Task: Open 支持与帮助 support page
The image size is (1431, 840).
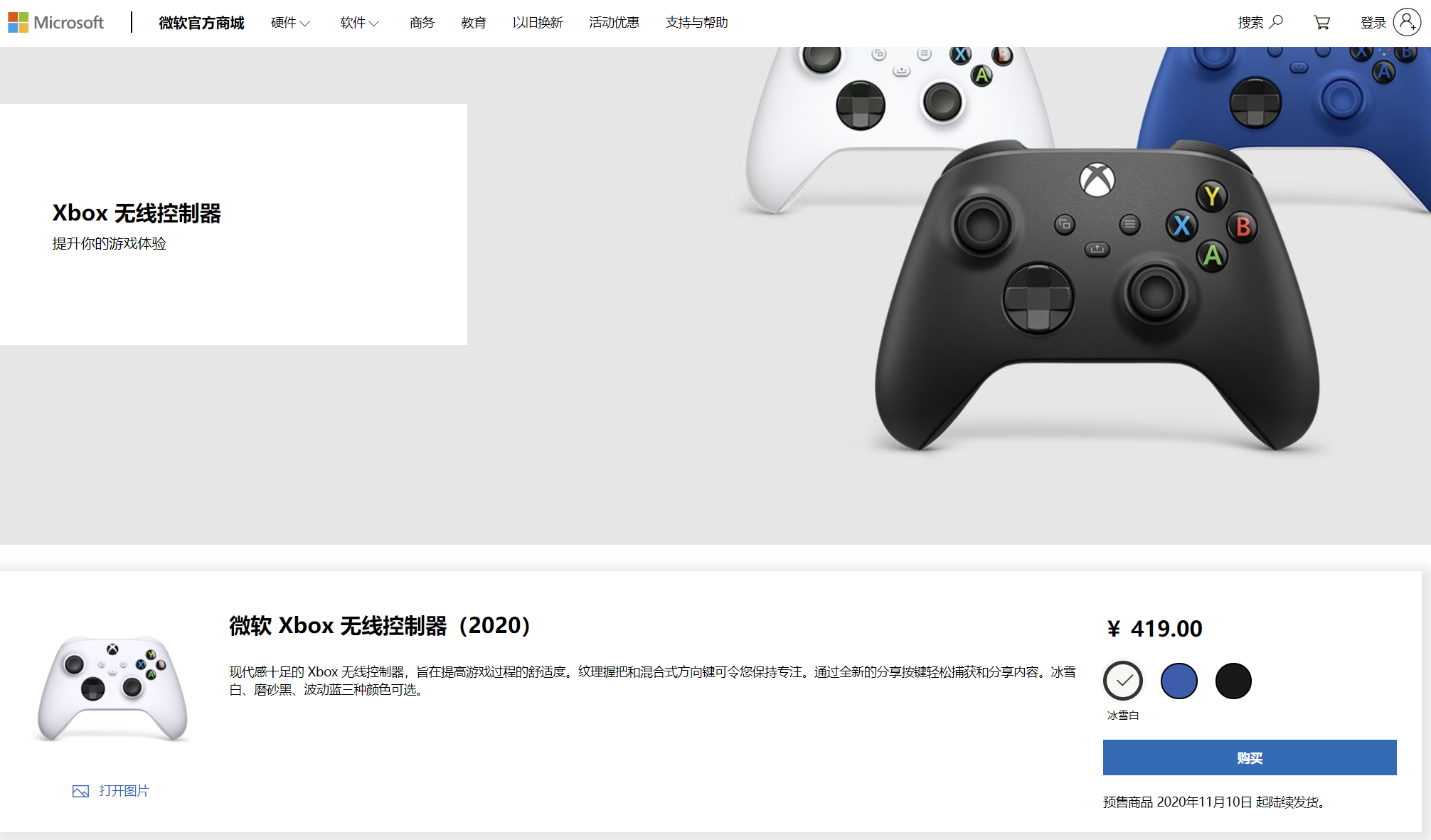Action: [696, 23]
